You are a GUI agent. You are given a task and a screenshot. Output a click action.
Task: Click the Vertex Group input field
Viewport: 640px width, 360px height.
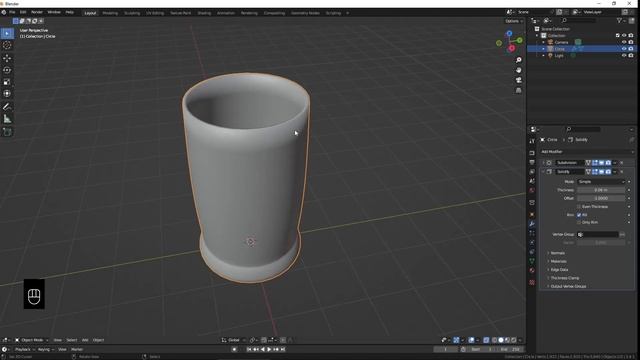pyautogui.click(x=598, y=234)
